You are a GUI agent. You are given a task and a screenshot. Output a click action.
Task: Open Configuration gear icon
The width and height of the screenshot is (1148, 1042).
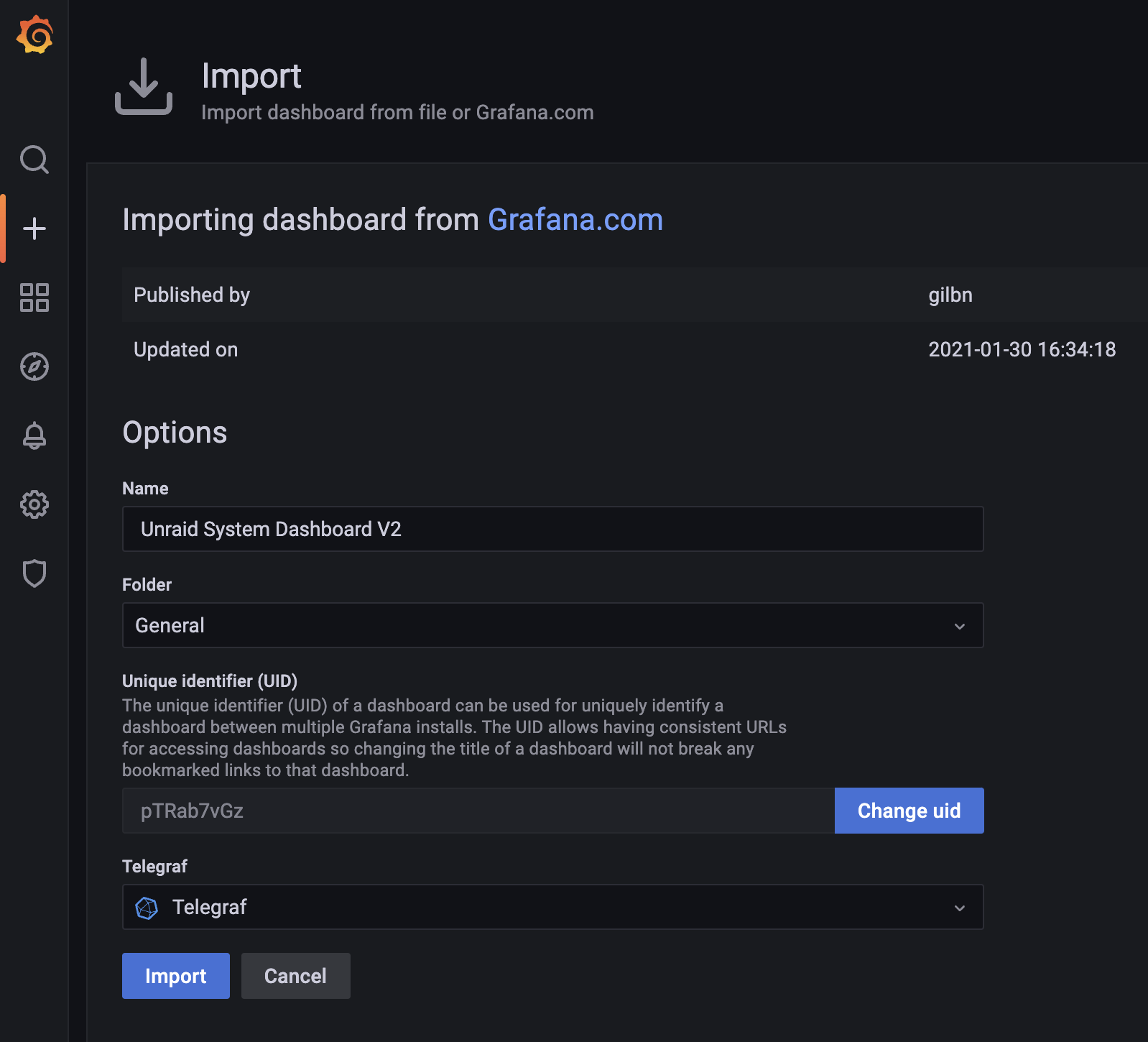click(34, 504)
